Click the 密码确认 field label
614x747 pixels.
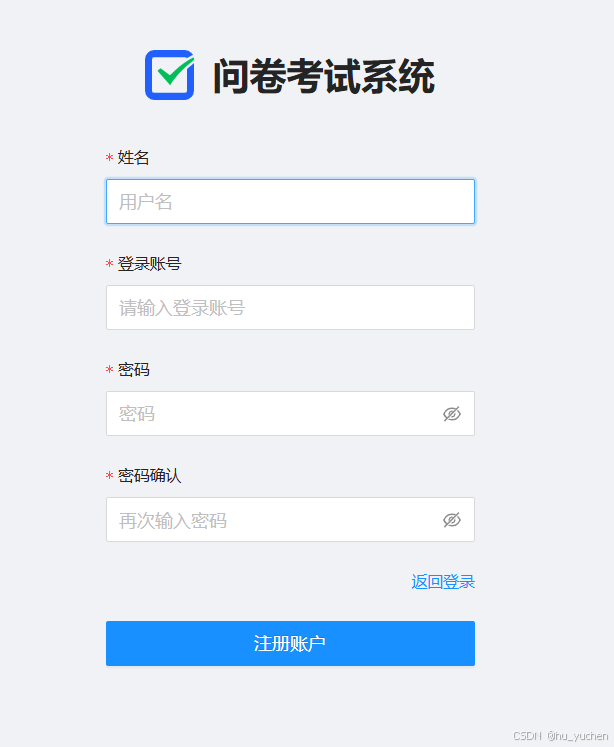click(x=150, y=475)
